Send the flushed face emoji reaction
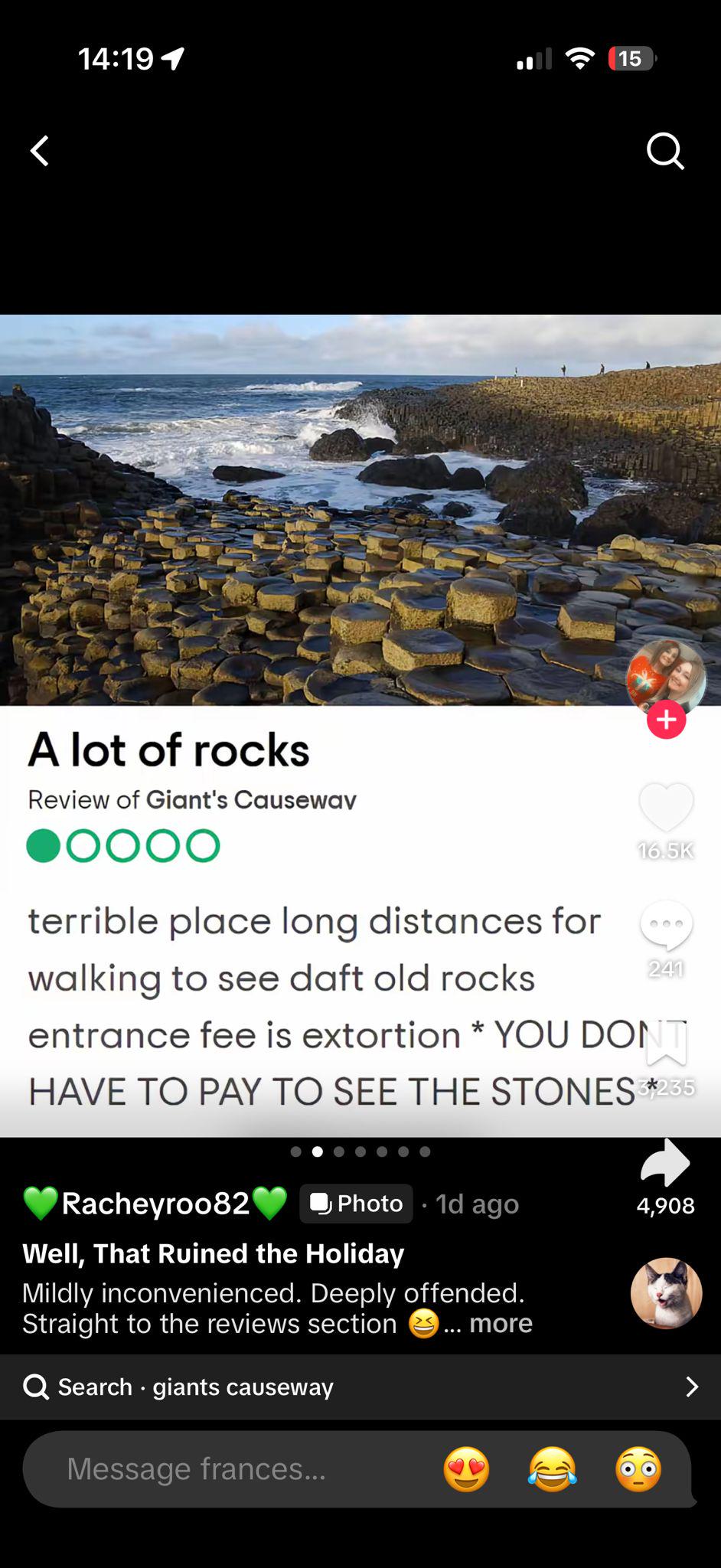Image resolution: width=721 pixels, height=1568 pixels. [638, 1469]
